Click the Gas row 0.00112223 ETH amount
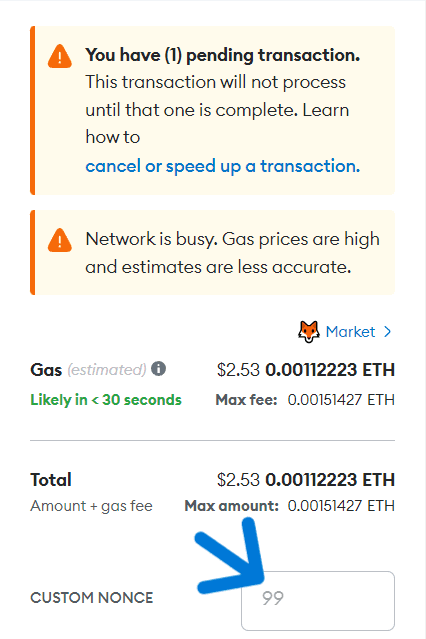 tap(330, 370)
